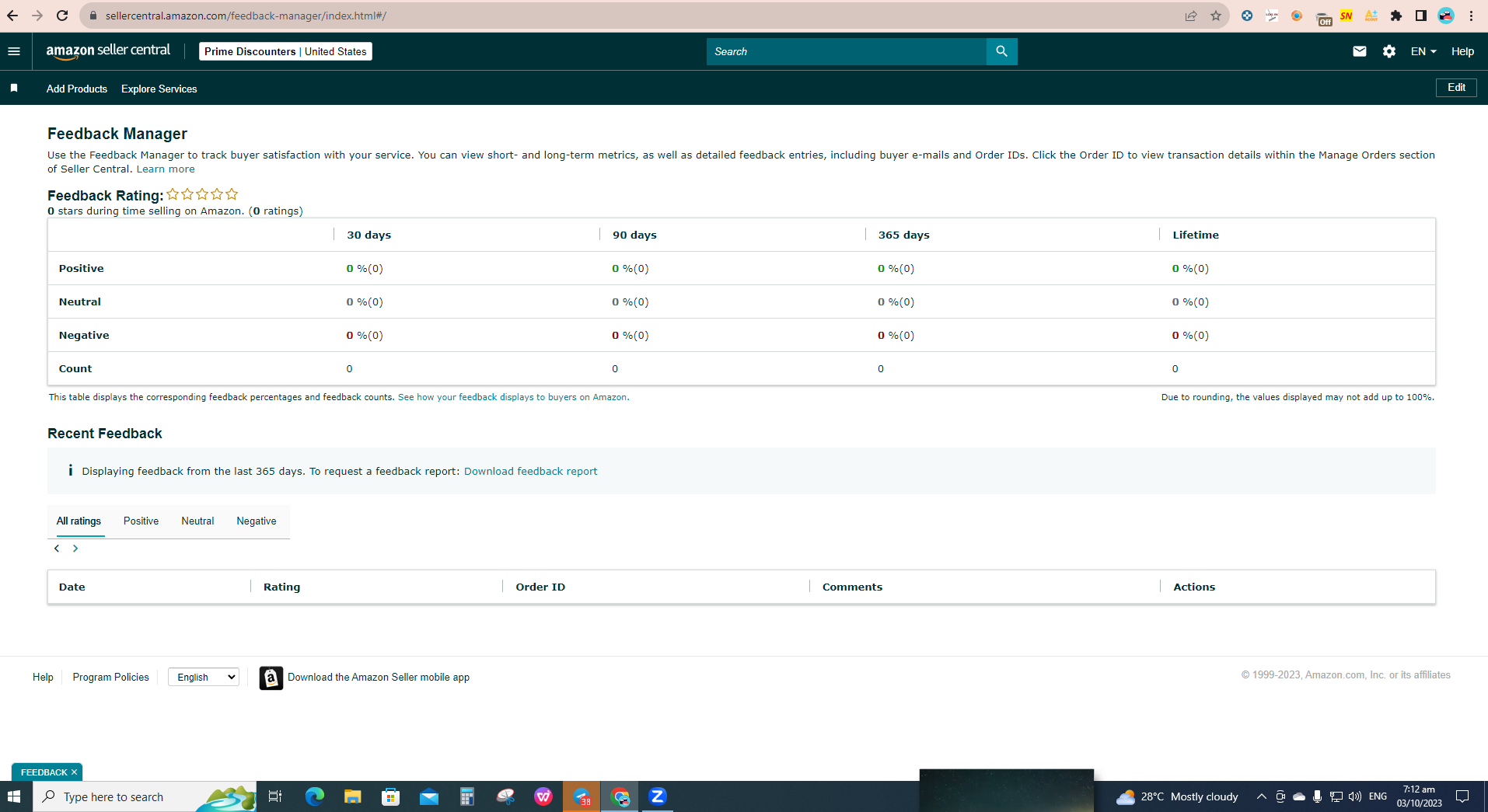Click the Rating column header
Image resolution: width=1488 pixels, height=812 pixels.
pos(281,587)
